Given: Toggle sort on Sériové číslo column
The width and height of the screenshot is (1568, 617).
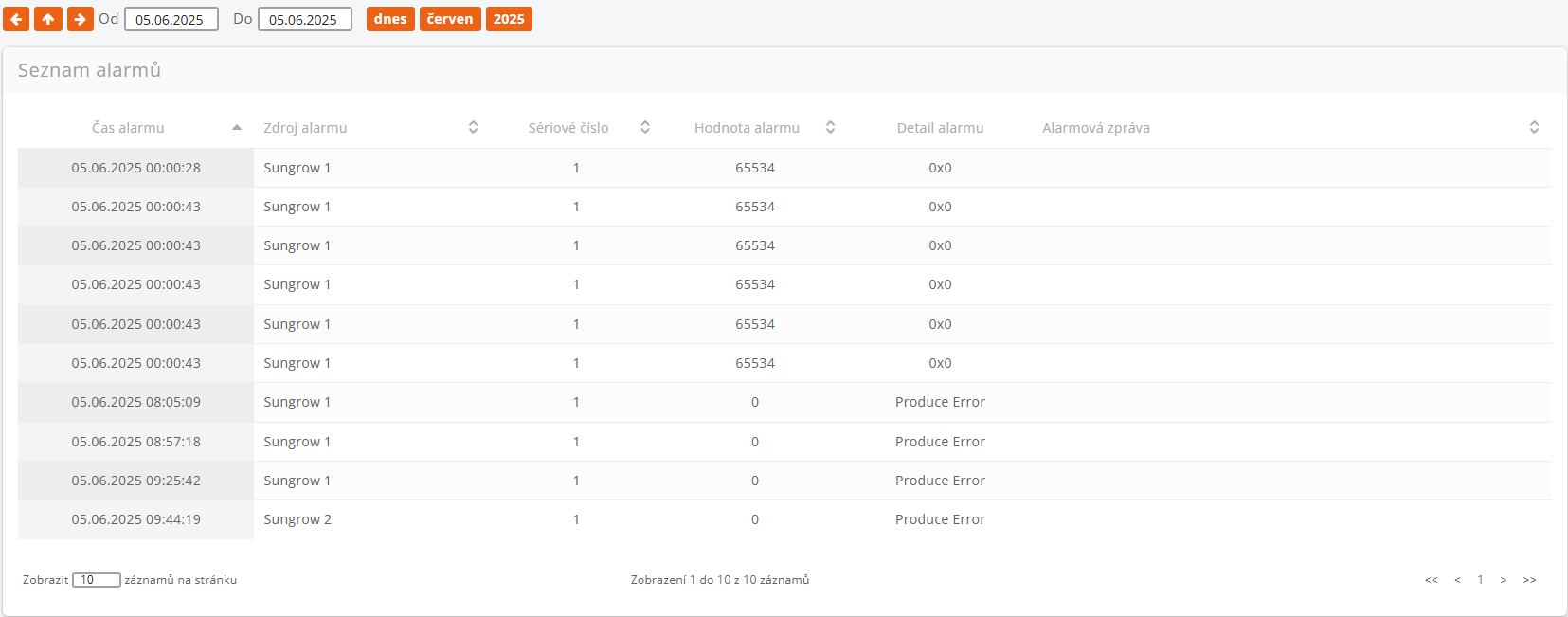Looking at the screenshot, I should (x=645, y=127).
